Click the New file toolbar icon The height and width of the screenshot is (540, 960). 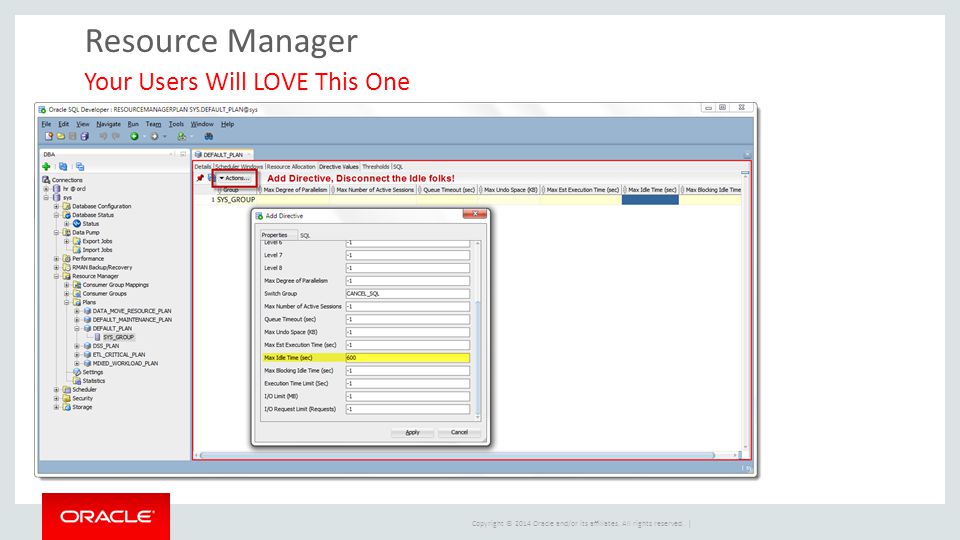(49, 137)
